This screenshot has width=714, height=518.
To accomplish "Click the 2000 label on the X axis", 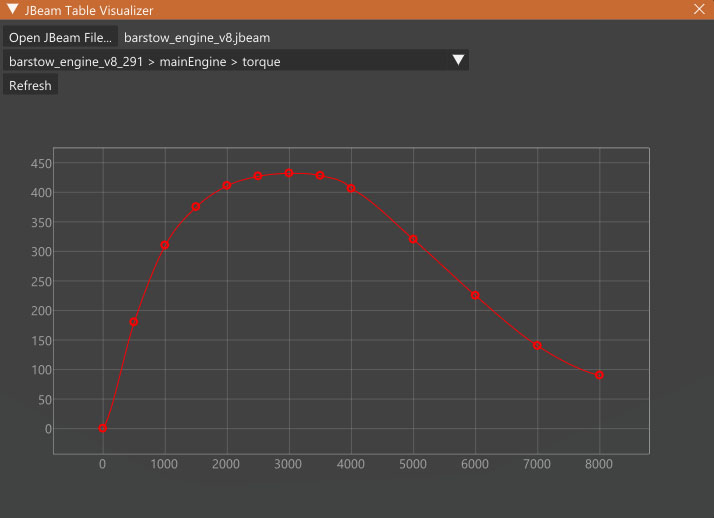I will pyautogui.click(x=226, y=464).
